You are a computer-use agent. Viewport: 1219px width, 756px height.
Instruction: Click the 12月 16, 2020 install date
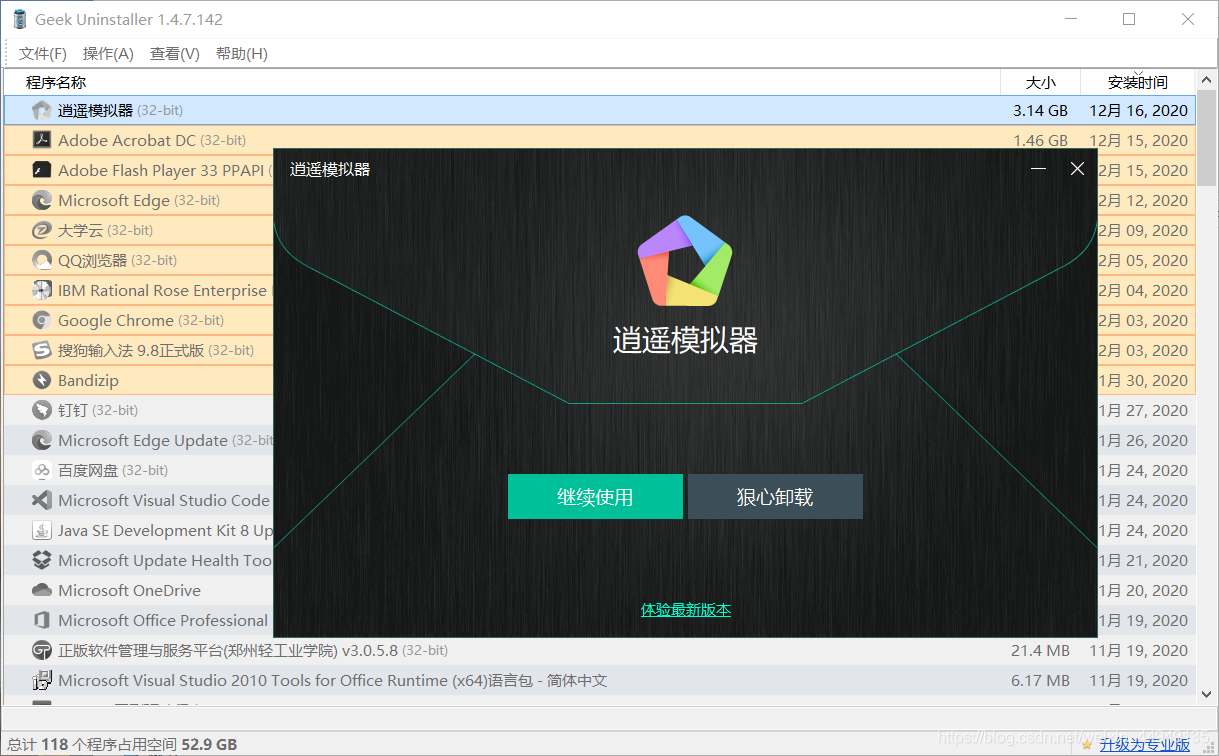pos(1138,110)
